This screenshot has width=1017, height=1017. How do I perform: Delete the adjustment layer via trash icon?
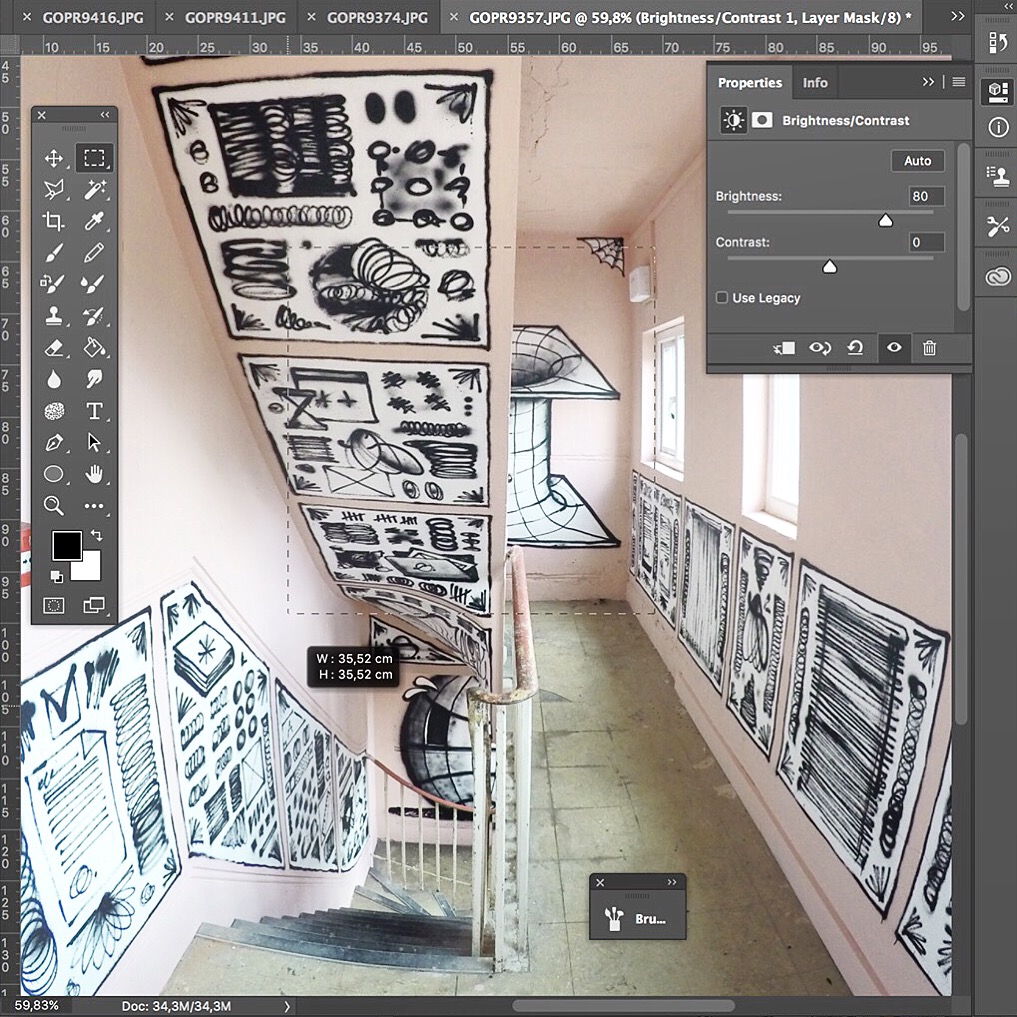(x=929, y=348)
